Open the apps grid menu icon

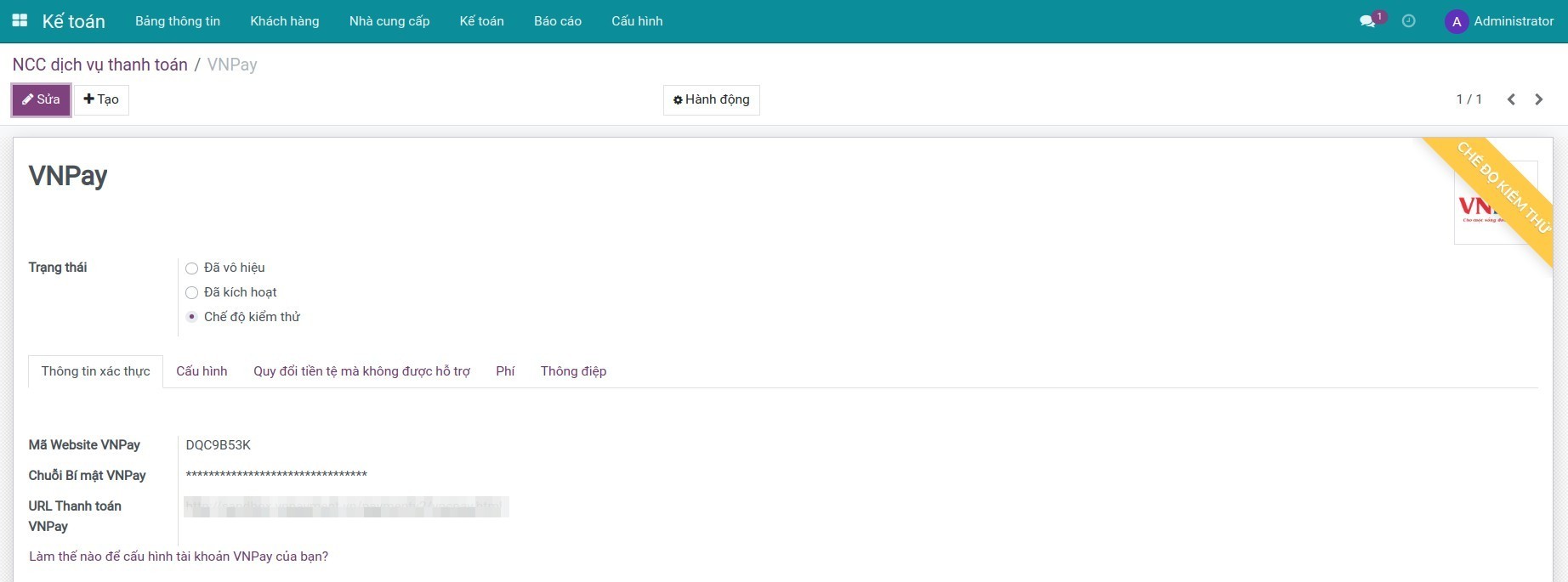point(20,20)
